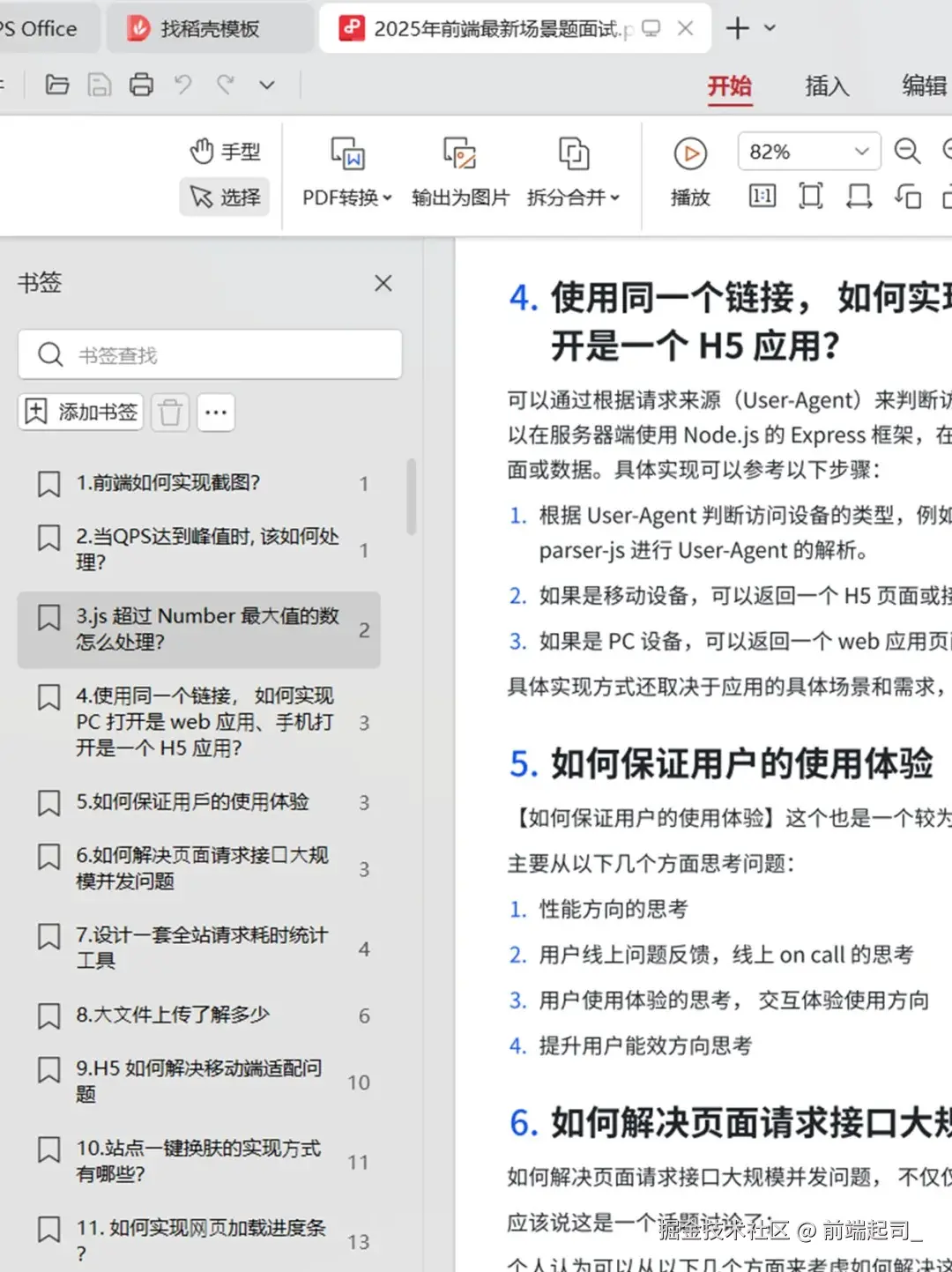Click the Open folder icon
952x1272 pixels.
tap(57, 86)
